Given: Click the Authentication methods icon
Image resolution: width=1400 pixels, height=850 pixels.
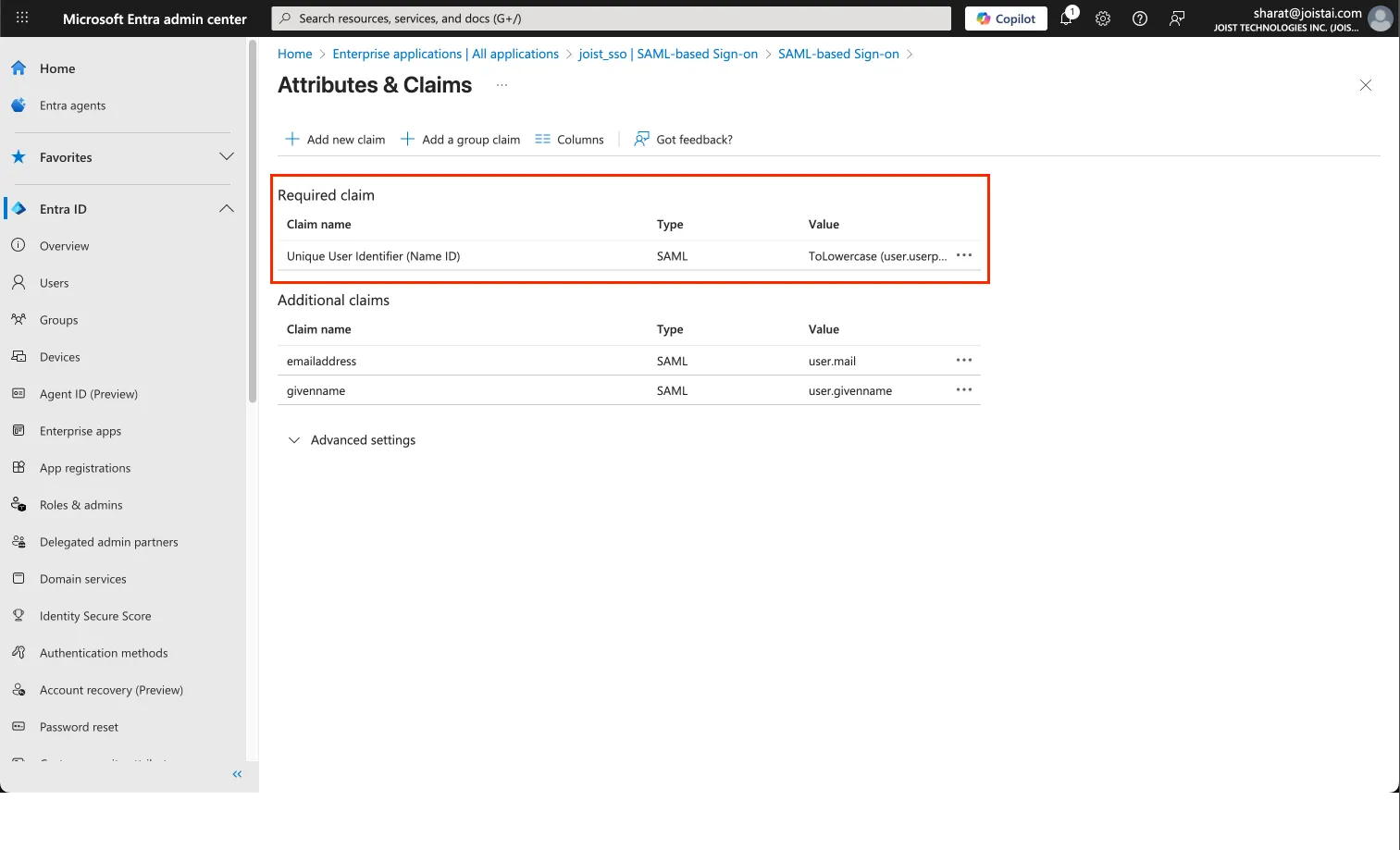Looking at the screenshot, I should click(19, 652).
